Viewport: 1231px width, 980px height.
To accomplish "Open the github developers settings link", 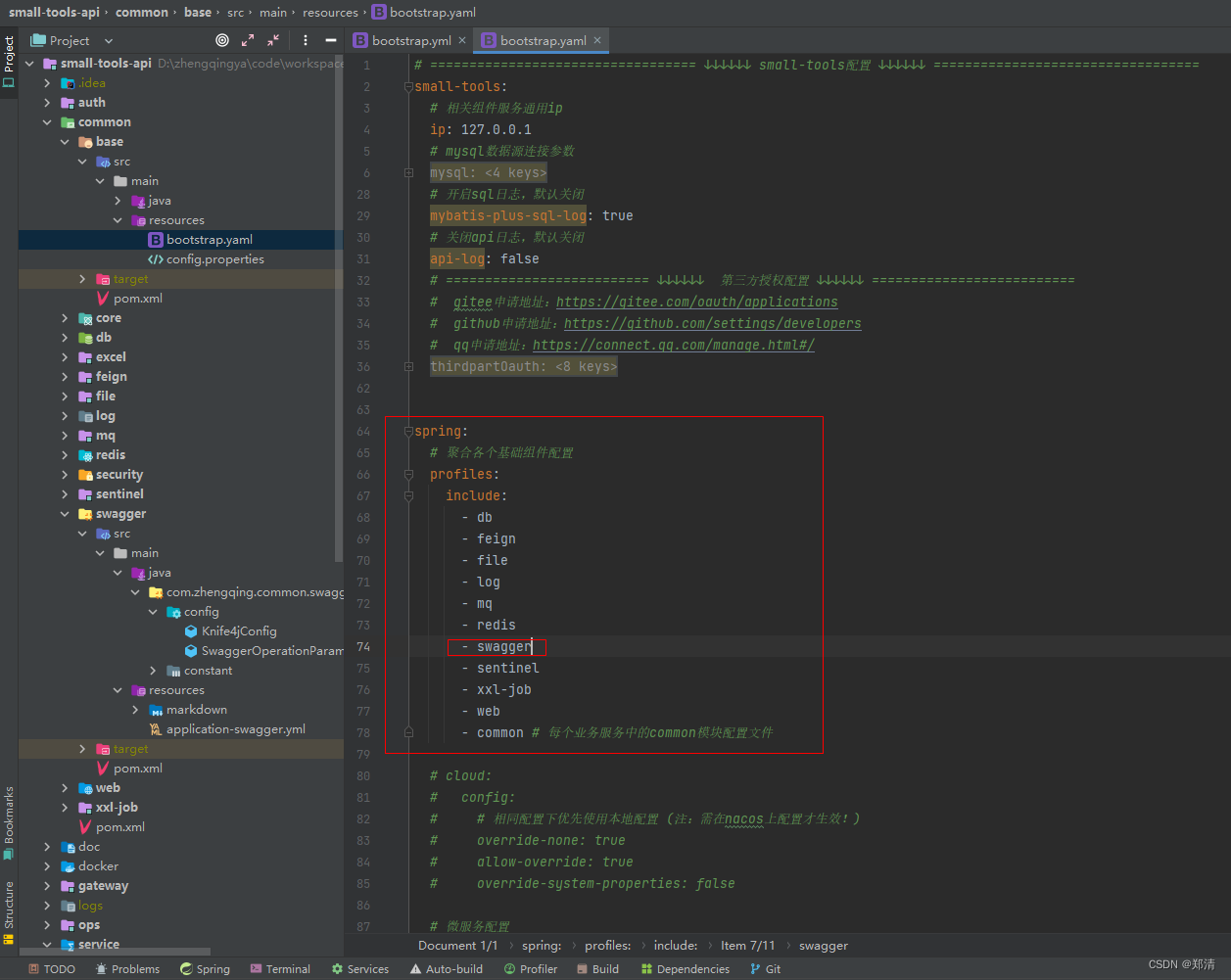I will 713,323.
